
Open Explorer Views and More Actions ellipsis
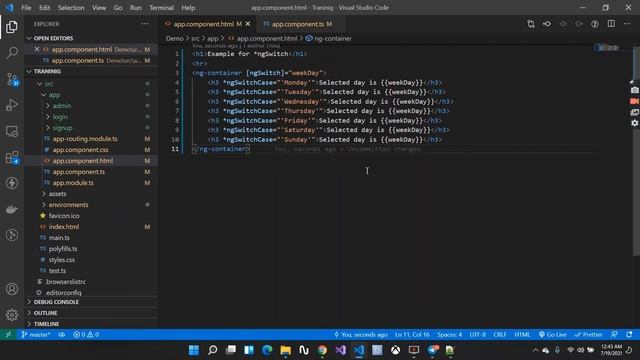click(145, 24)
